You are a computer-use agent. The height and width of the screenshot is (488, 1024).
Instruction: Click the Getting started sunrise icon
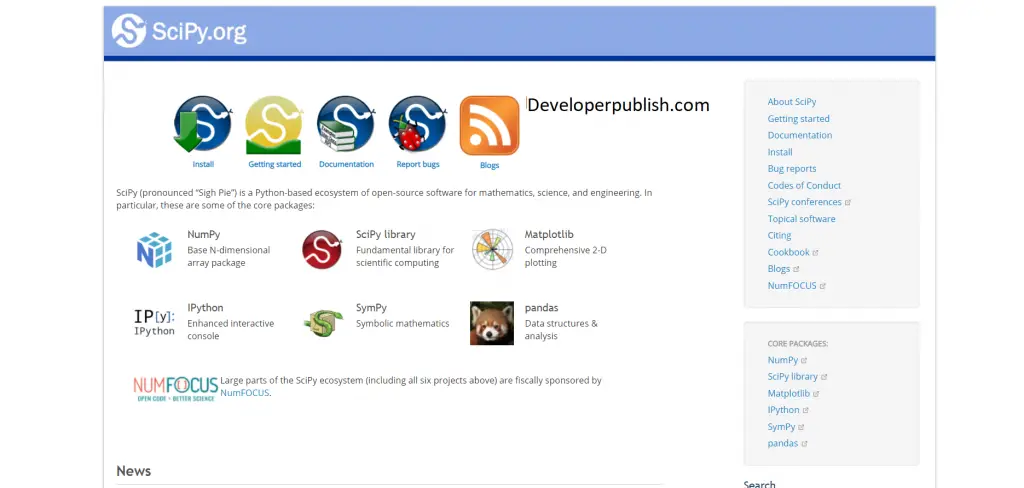[x=274, y=125]
